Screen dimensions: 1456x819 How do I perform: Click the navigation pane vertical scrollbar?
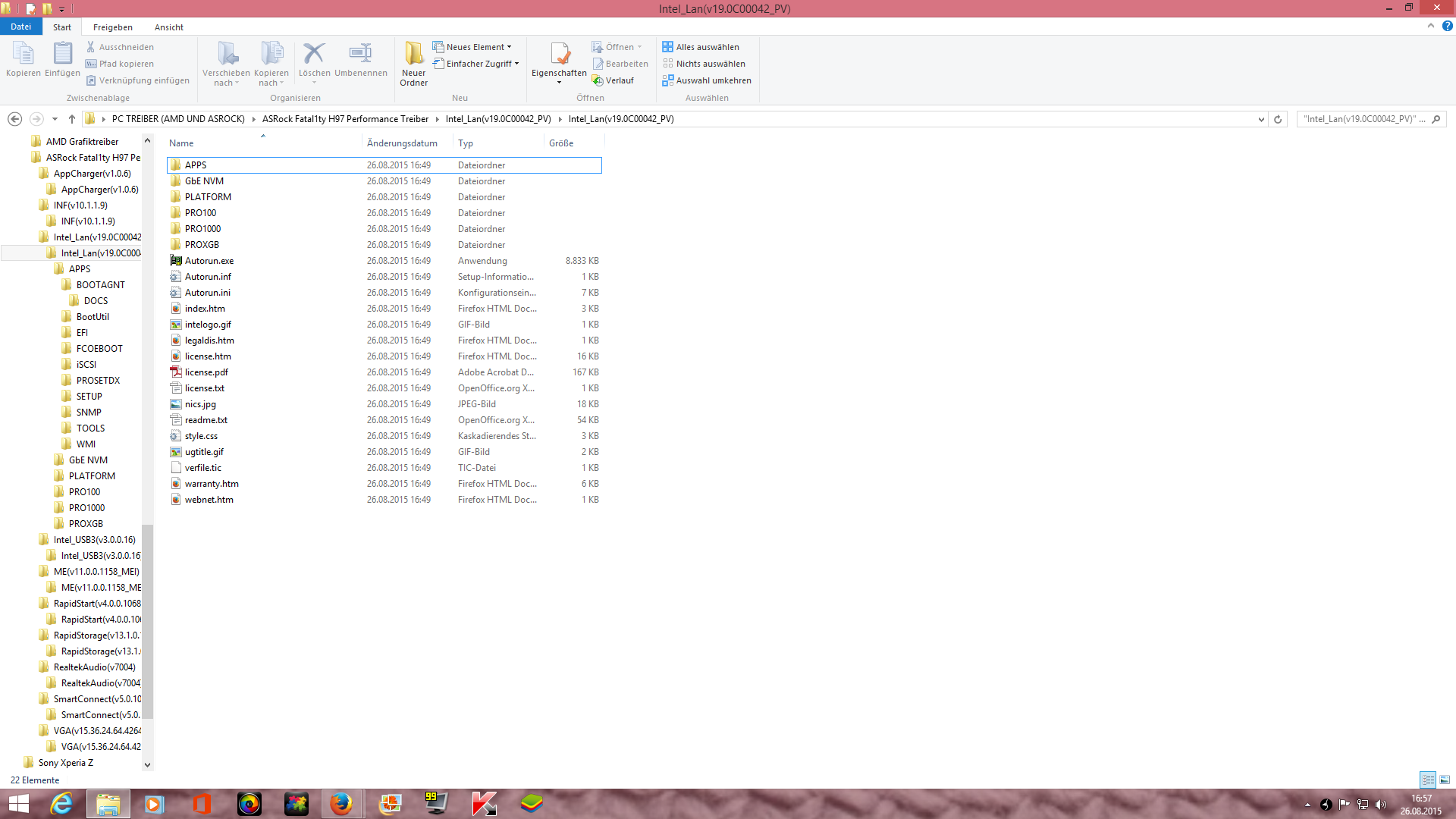148,622
